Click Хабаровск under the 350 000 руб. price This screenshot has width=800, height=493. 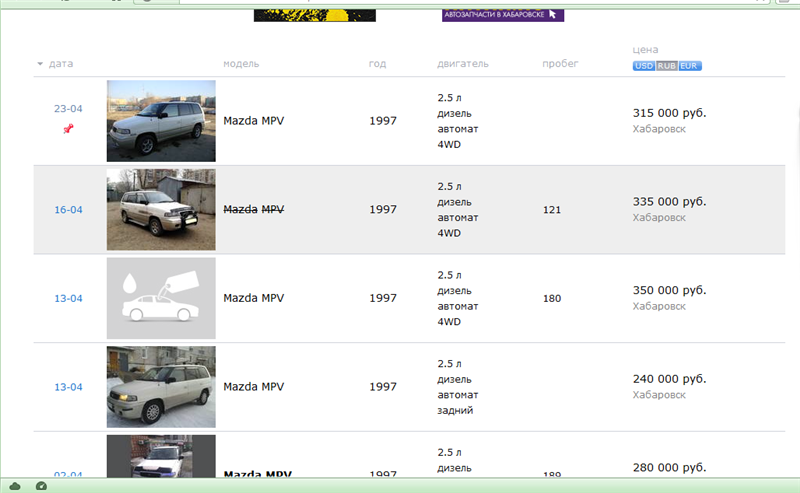pos(659,306)
